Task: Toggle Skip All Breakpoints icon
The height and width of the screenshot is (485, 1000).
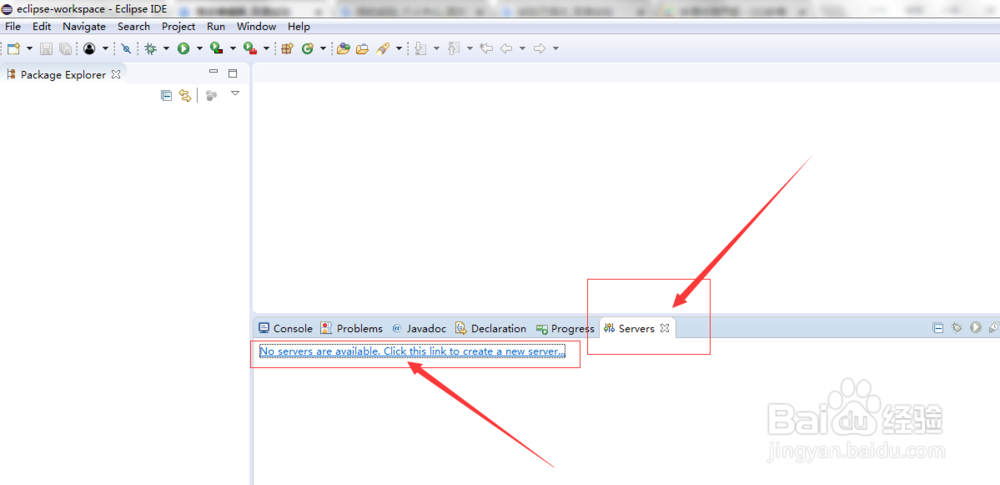Action: (126, 48)
